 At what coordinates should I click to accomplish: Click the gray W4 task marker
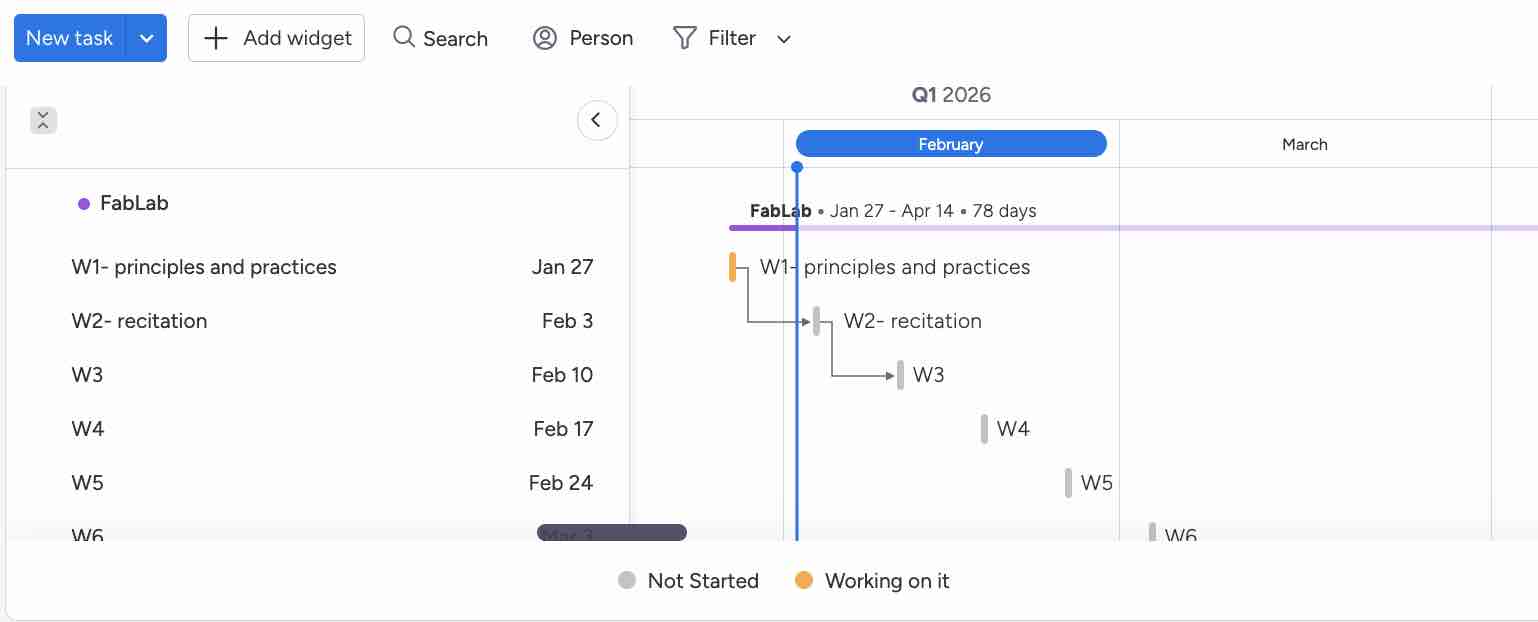tap(985, 429)
